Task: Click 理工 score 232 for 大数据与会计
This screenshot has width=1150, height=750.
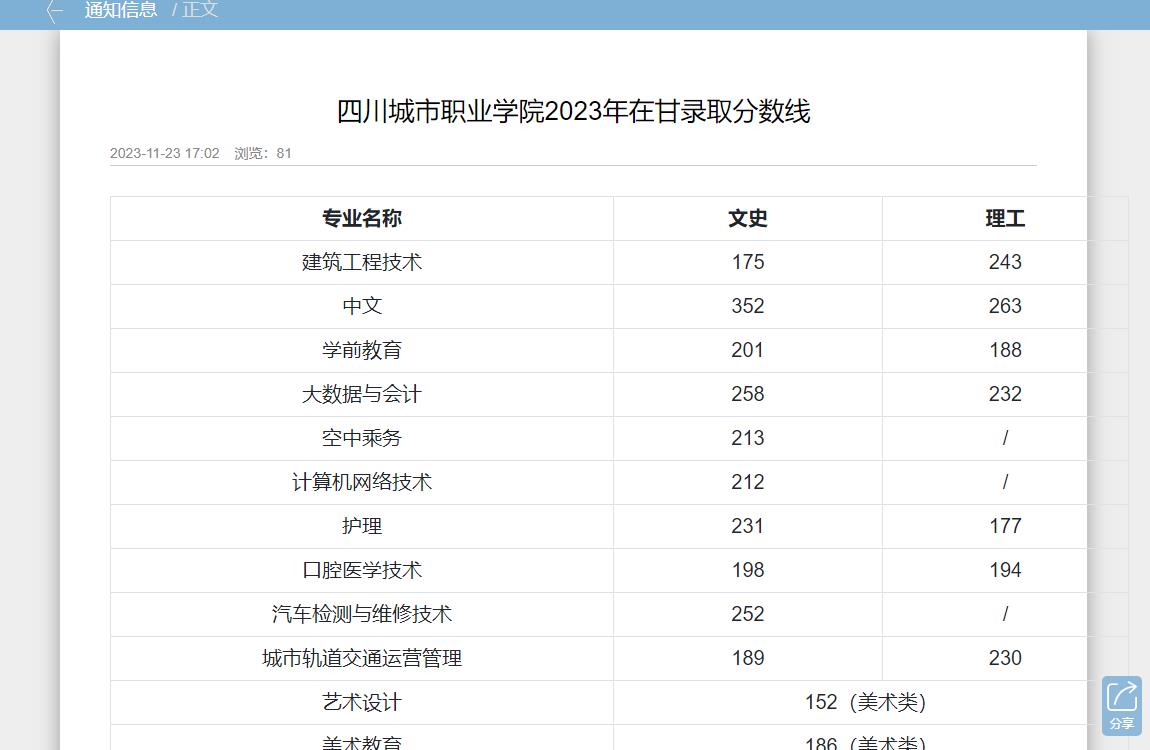Action: coord(1005,394)
